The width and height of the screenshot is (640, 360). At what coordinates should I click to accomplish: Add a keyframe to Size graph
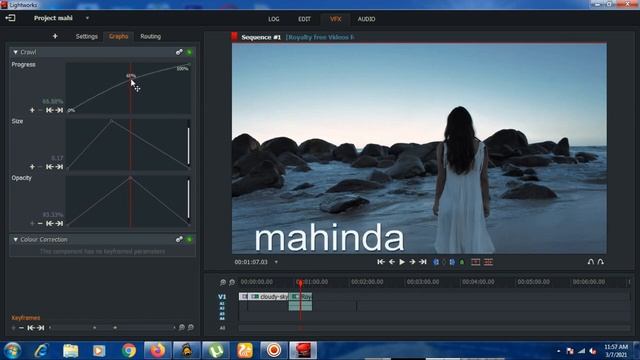click(32, 167)
